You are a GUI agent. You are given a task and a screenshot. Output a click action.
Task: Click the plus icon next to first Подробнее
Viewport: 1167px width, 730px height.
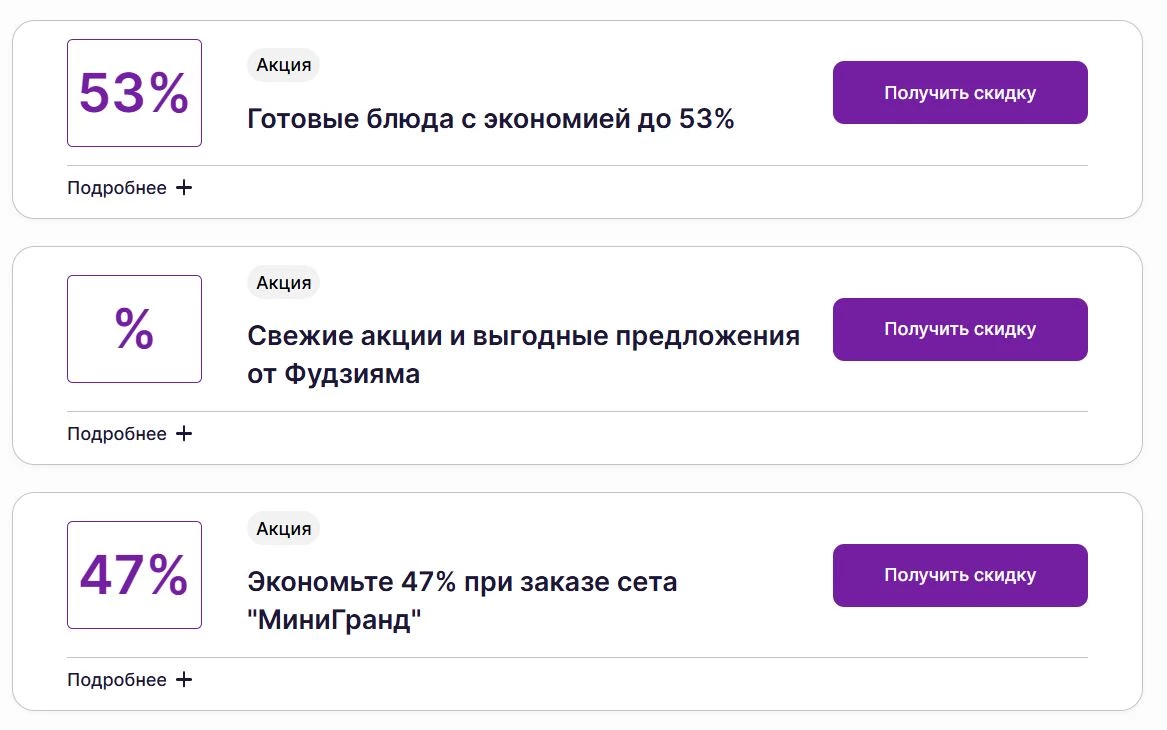point(184,187)
